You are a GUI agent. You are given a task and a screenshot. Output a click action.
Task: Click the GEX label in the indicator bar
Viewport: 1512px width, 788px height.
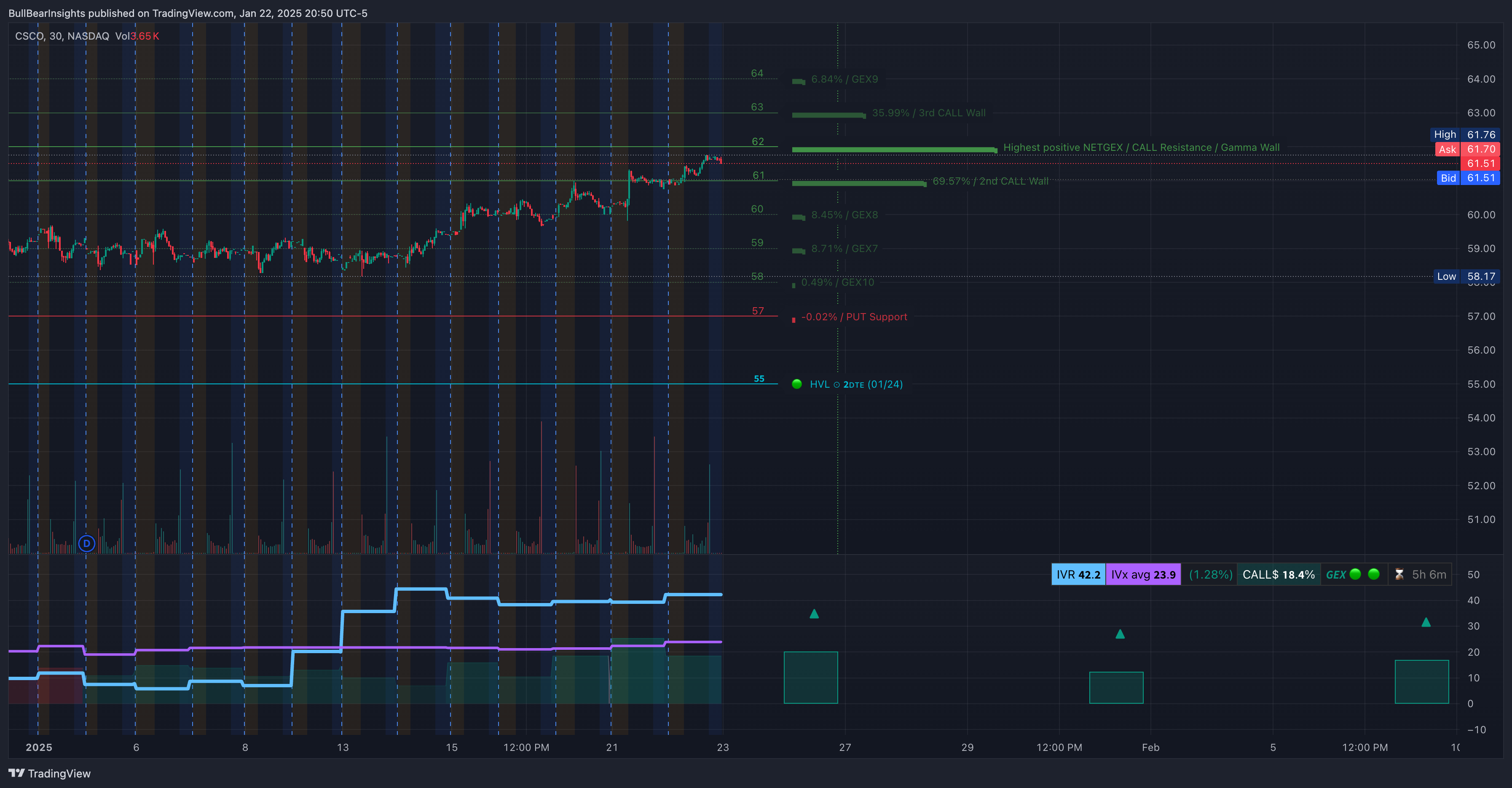click(1335, 574)
